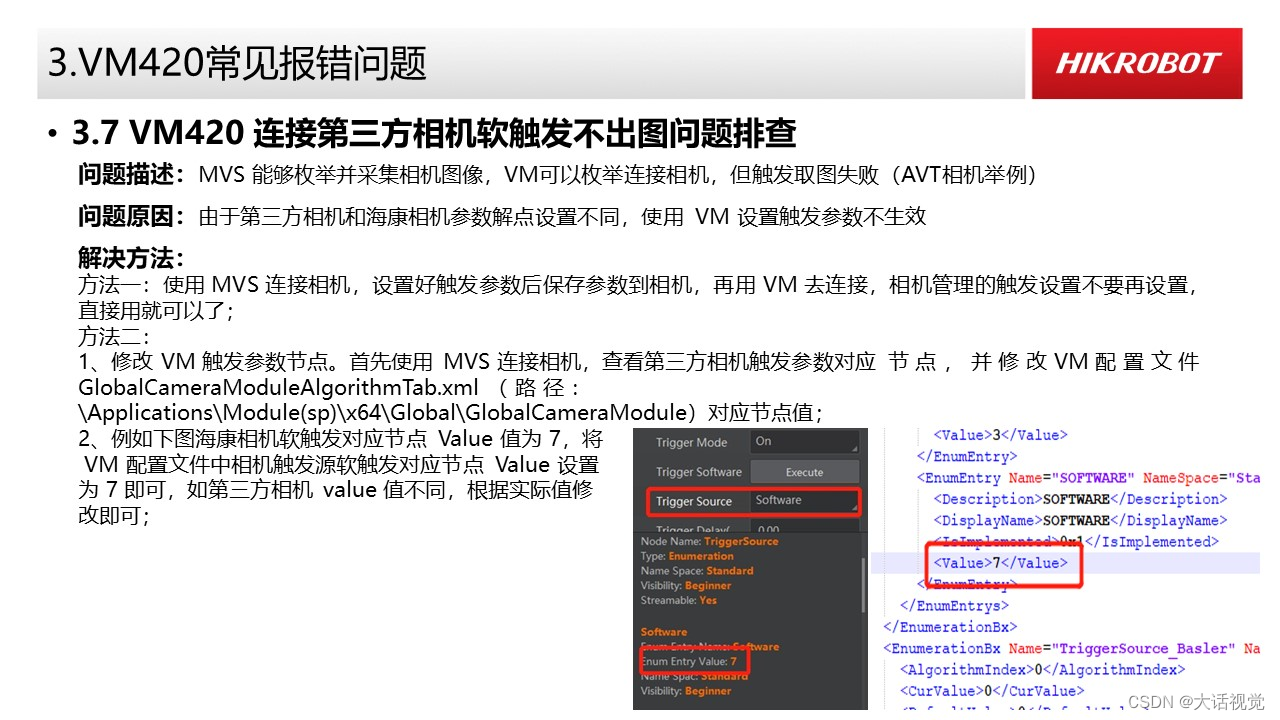The image size is (1280, 720).
Task: Click the <Description>SOFTWARE XML line
Action: pos(1080,499)
